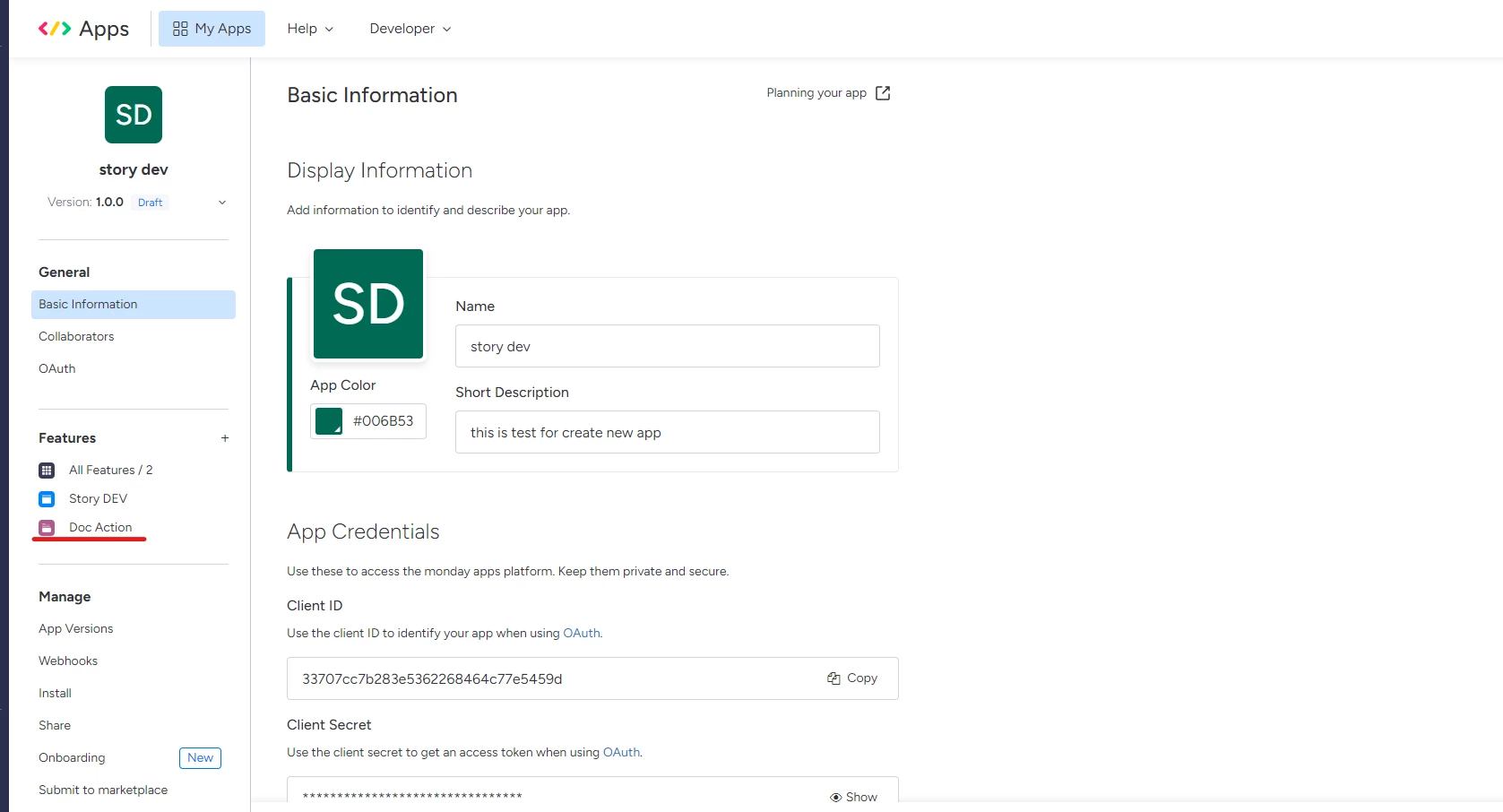Click the monday Apps logo icon
The image size is (1503, 812).
[x=55, y=29]
